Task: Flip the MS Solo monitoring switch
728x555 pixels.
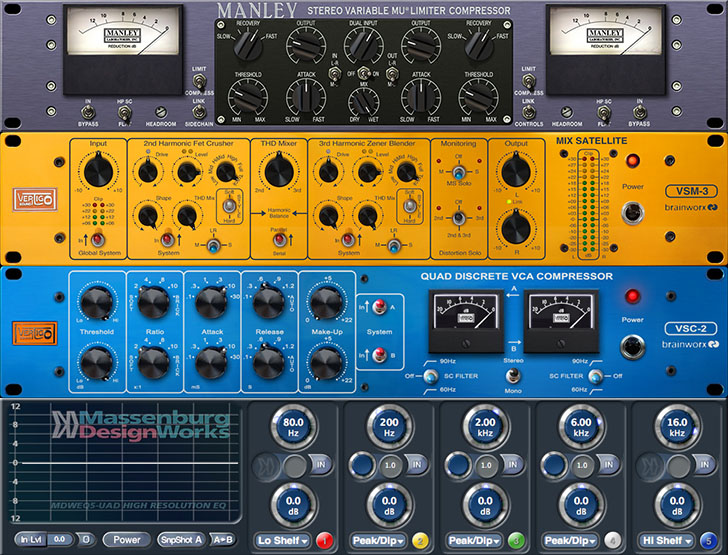Action: tap(458, 173)
